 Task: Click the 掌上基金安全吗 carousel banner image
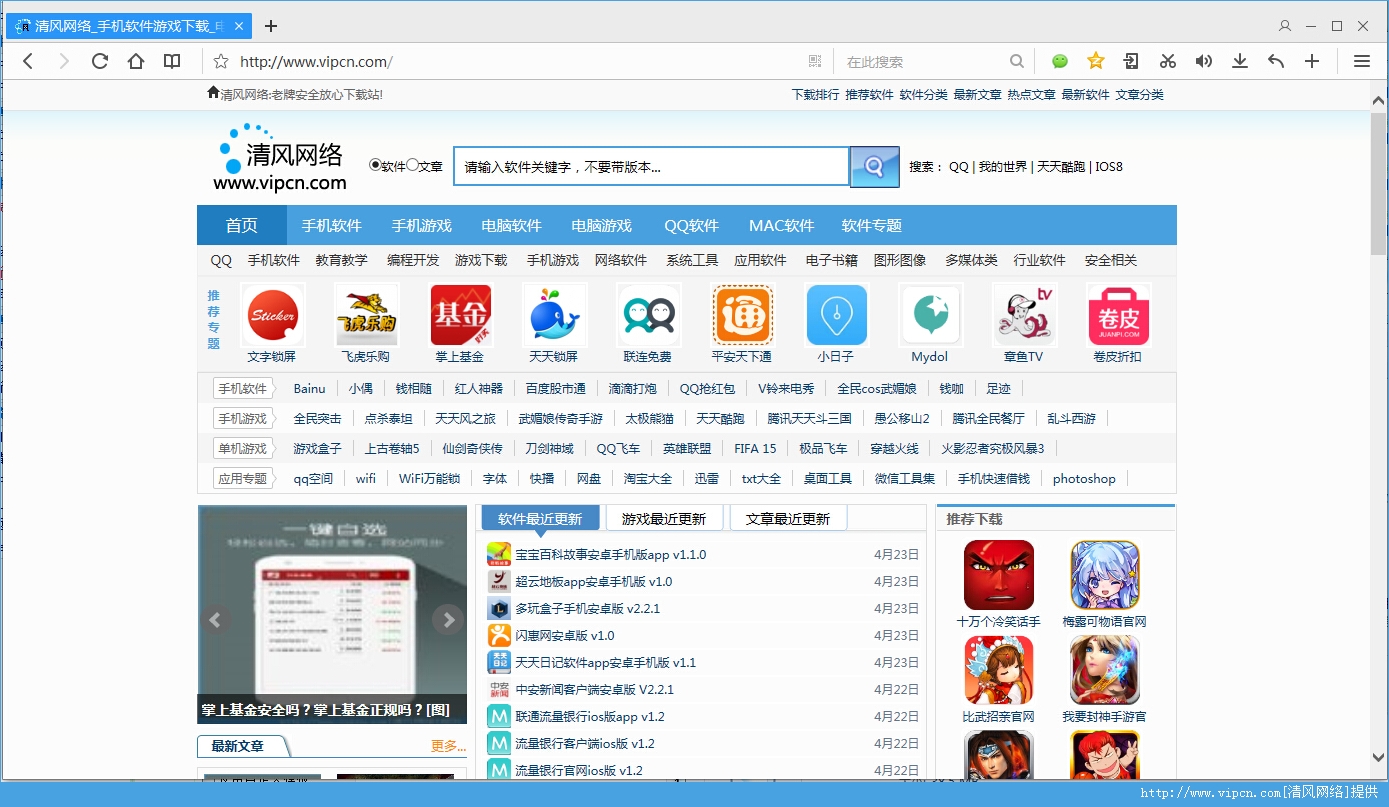coord(332,614)
